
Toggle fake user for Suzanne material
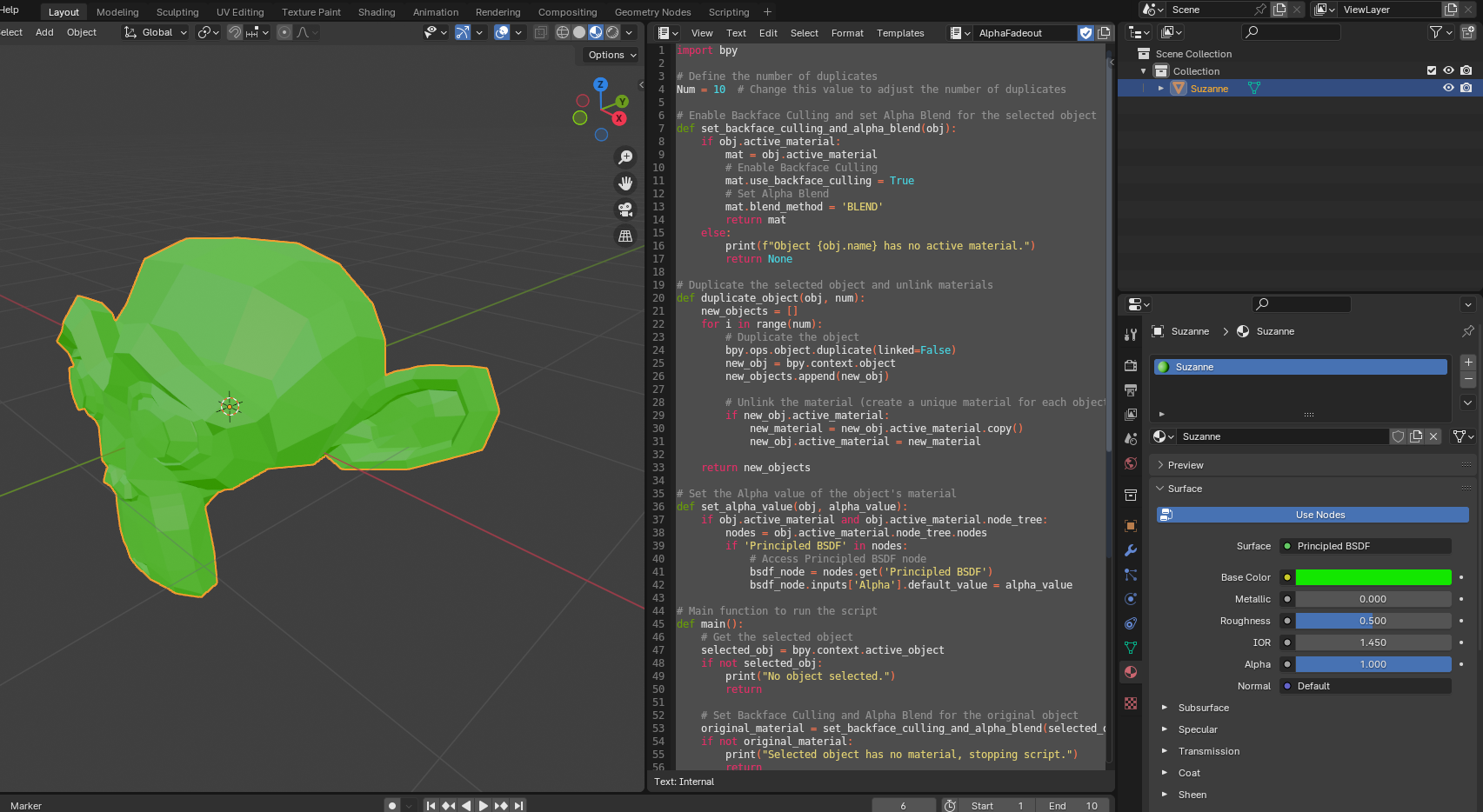click(x=1399, y=436)
